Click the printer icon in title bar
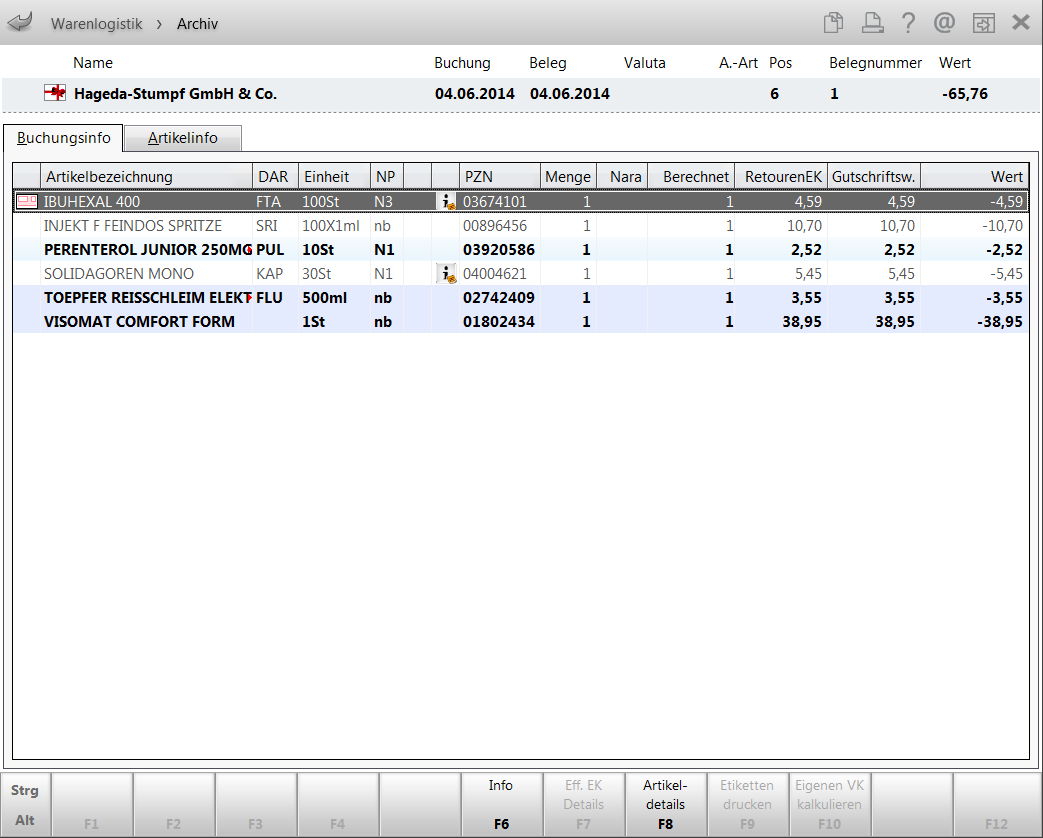Viewport: 1043px width, 838px height. 872,23
